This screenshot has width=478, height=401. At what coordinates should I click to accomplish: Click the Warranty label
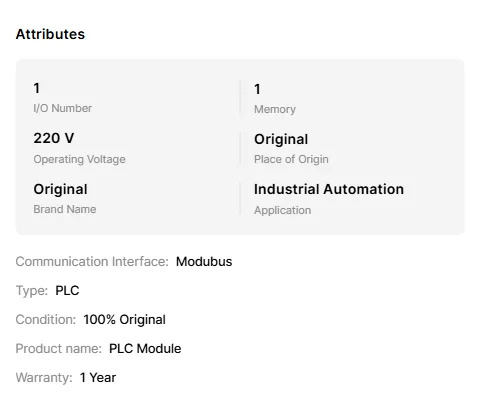click(x=44, y=378)
